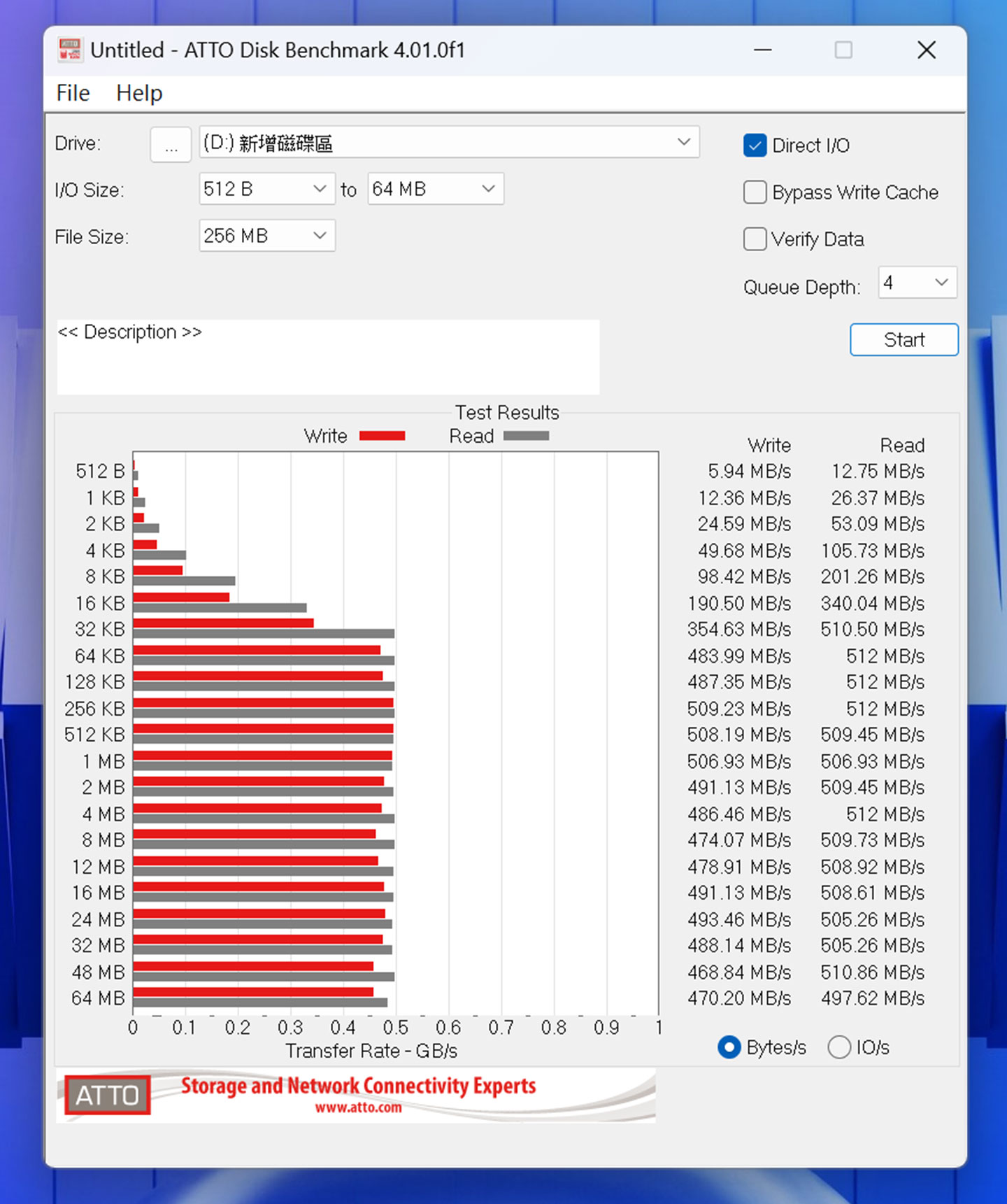1007x1204 pixels.
Task: Enable the Verify Data checkbox
Action: (x=755, y=239)
